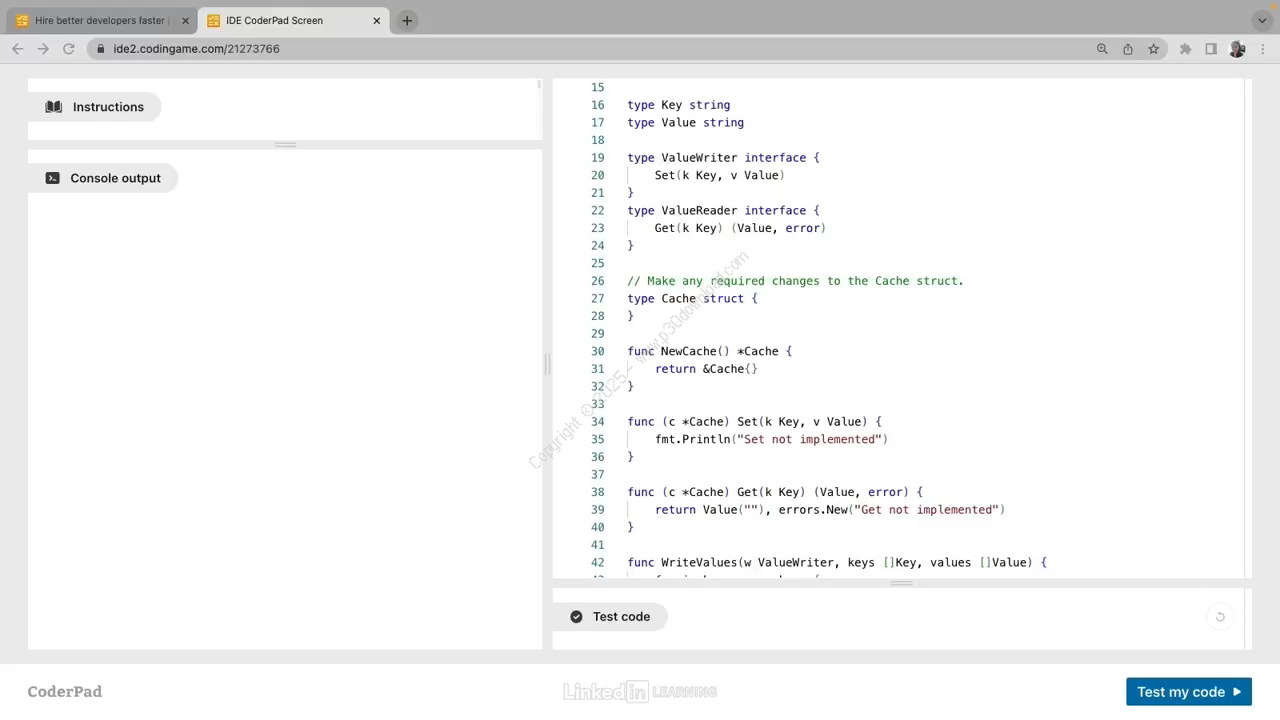Expand the Test code panel
1280x720 pixels.
coord(610,617)
